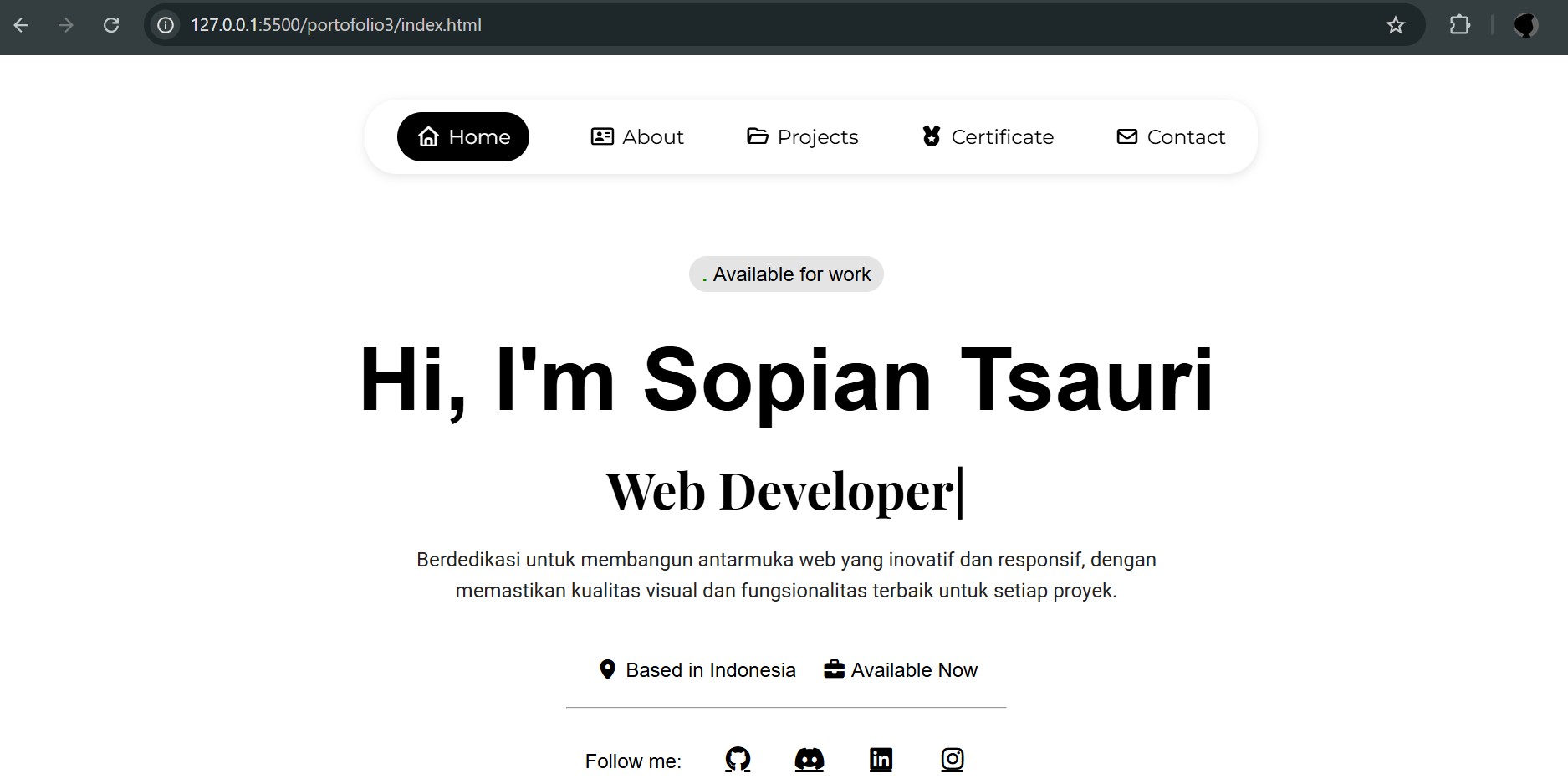Open the GitHub profile link
The width and height of the screenshot is (1568, 784).
click(738, 760)
